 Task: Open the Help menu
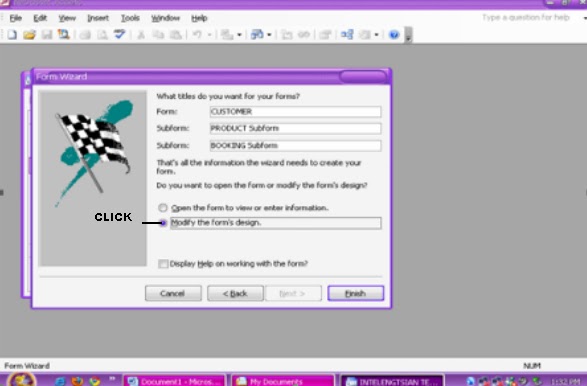199,18
